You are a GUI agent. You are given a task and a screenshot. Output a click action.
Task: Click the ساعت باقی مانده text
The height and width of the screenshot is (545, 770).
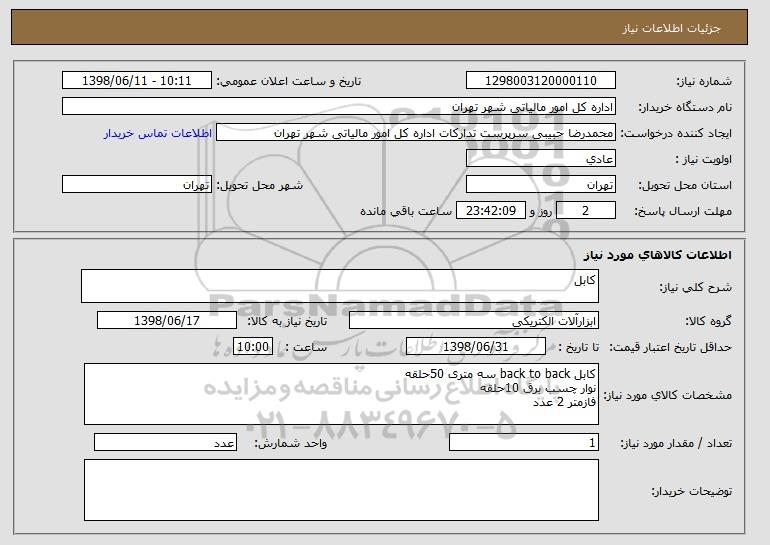click(406, 211)
